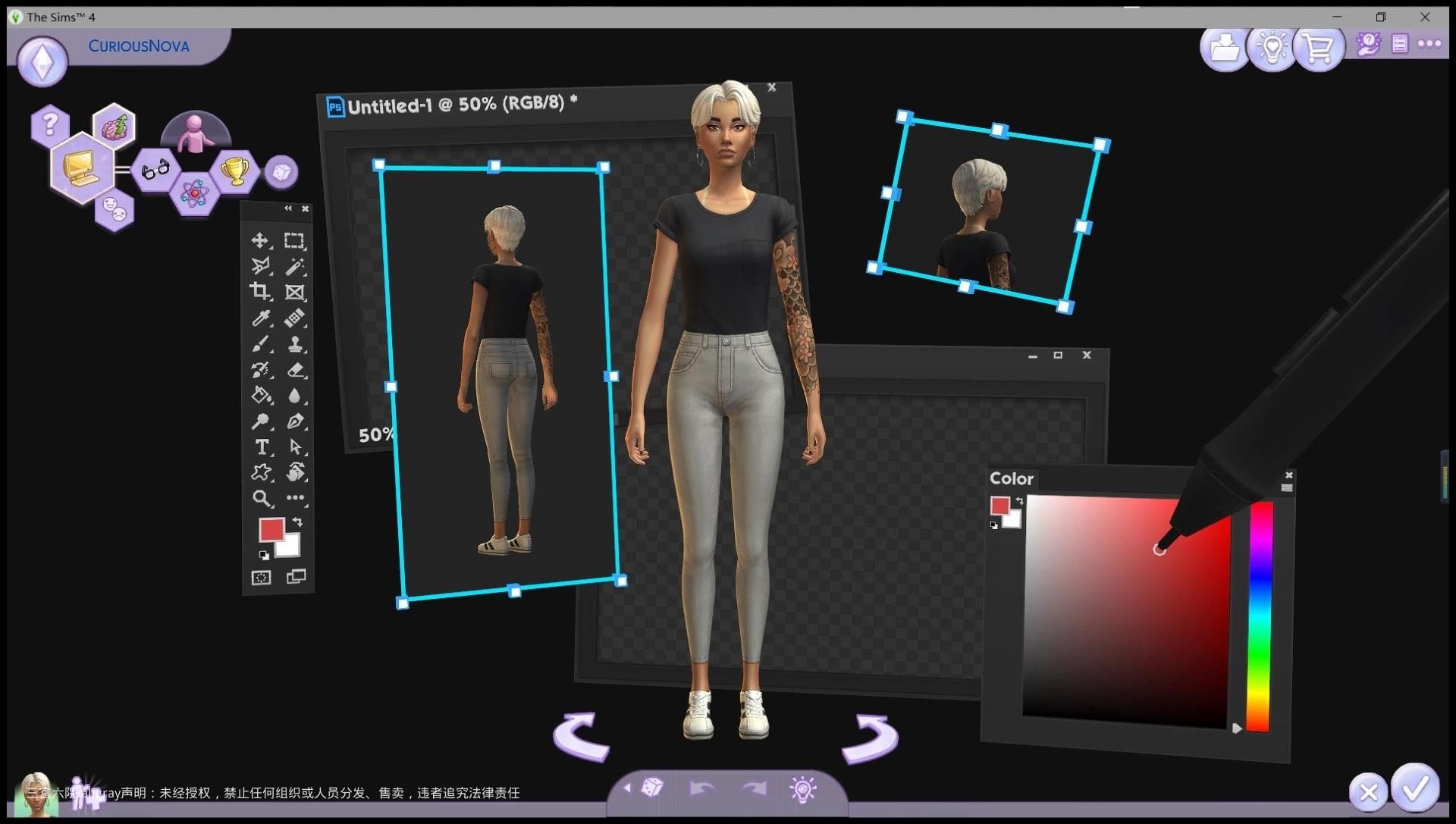Open the heart light bulb button
The image size is (1456, 824).
pyautogui.click(x=1272, y=49)
